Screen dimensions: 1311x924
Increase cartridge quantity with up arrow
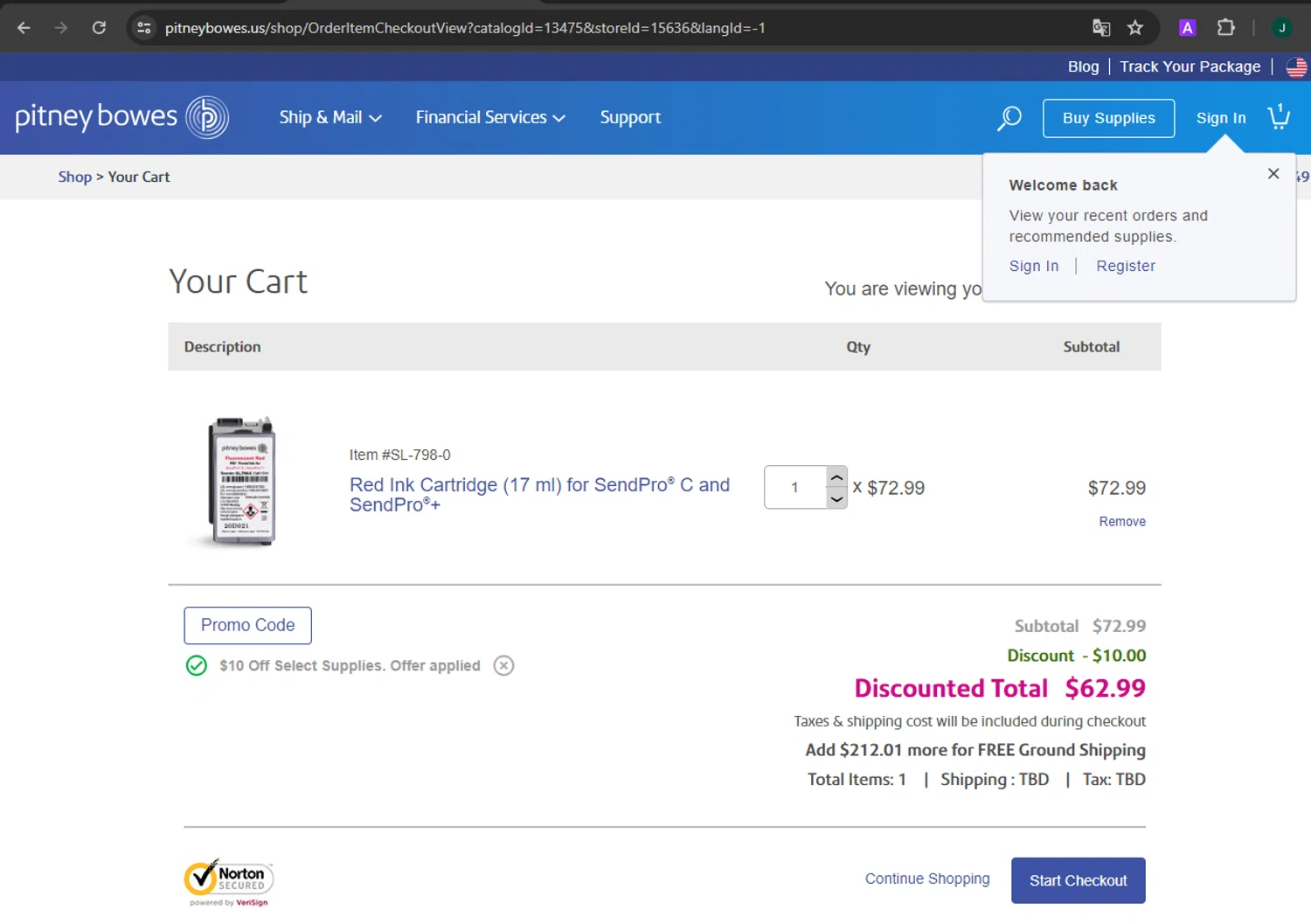tap(836, 477)
